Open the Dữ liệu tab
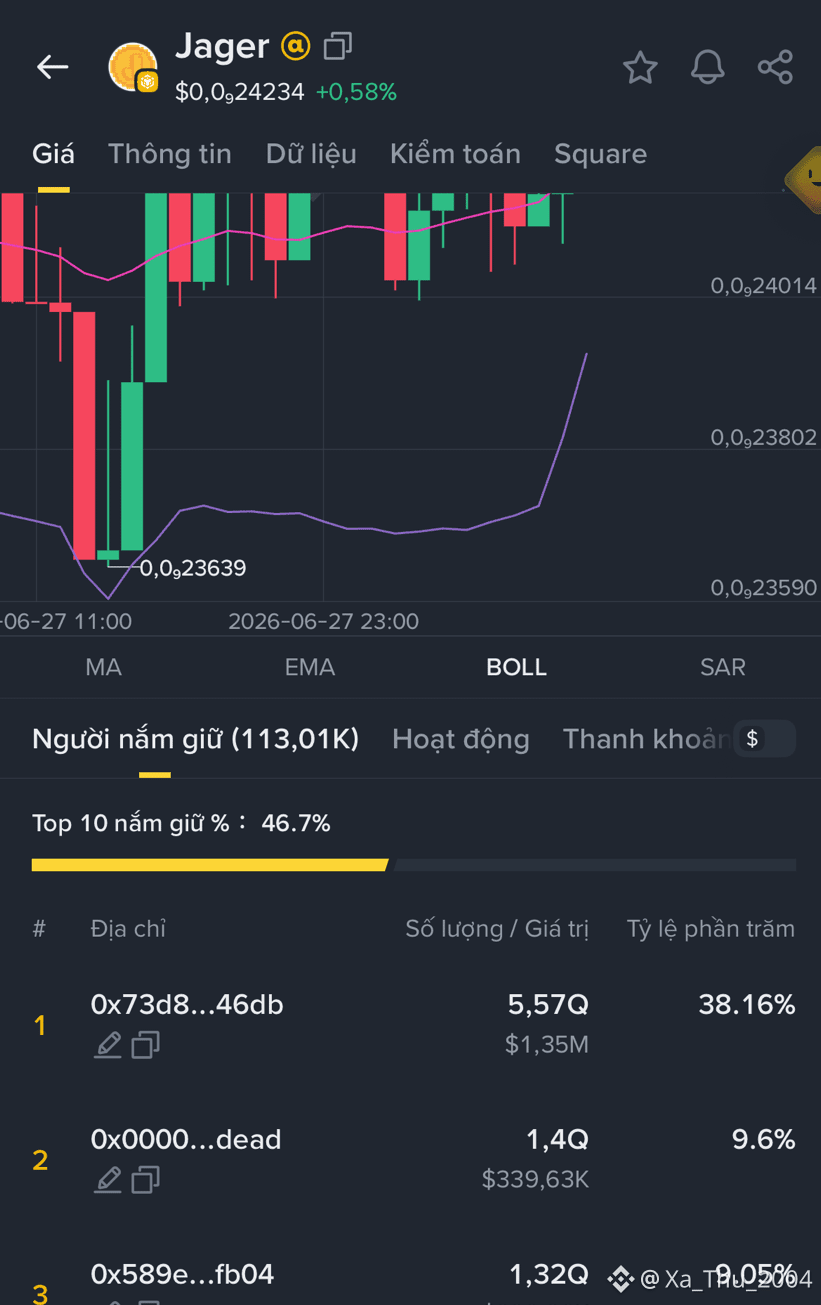Viewport: 821px width, 1305px height. click(x=311, y=154)
